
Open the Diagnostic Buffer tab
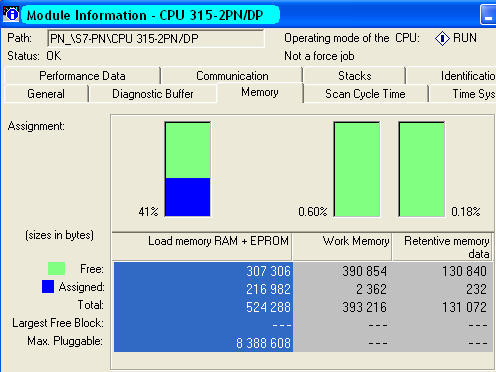coord(153,94)
